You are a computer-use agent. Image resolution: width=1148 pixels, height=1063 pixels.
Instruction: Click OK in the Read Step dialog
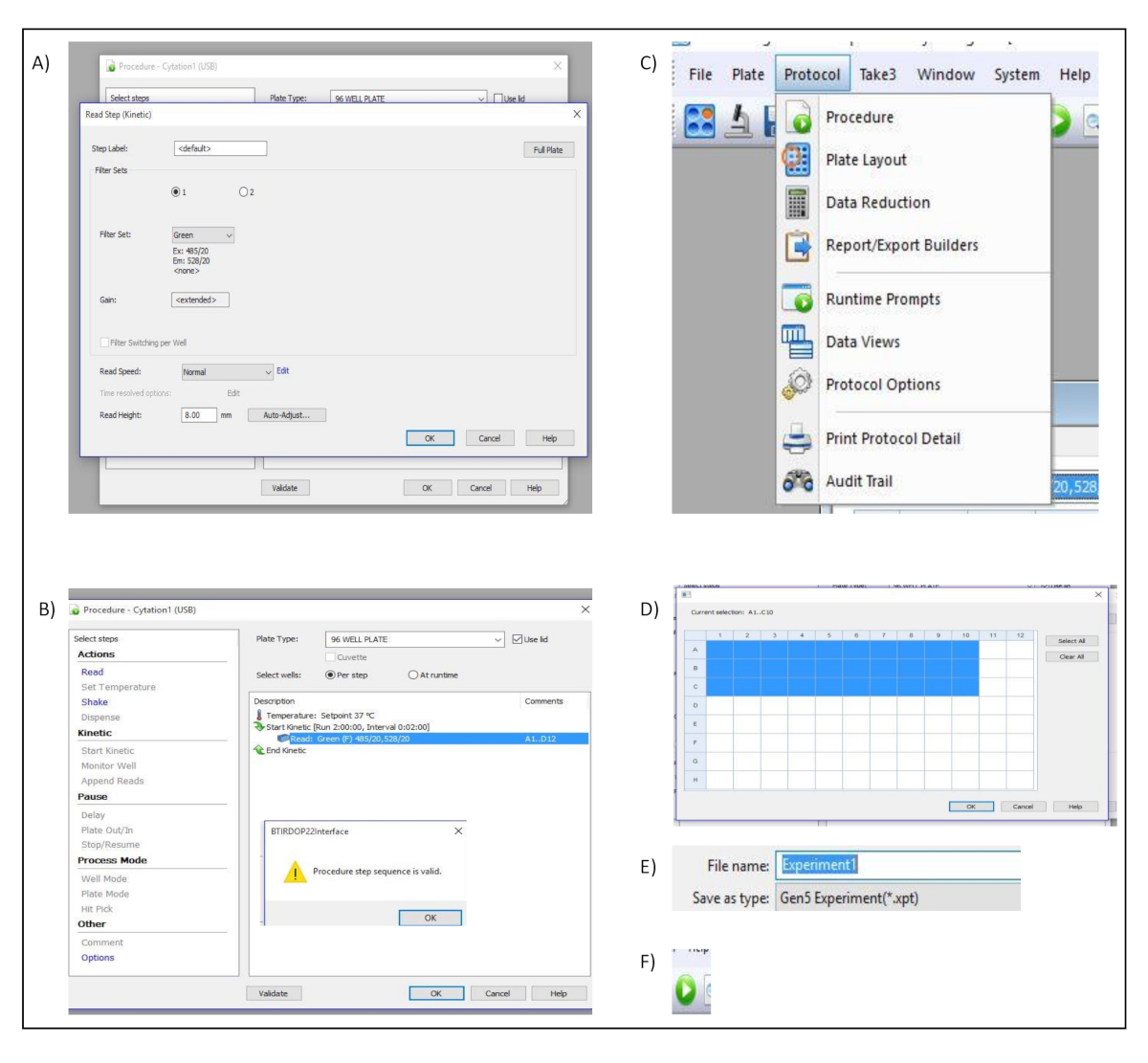point(430,438)
